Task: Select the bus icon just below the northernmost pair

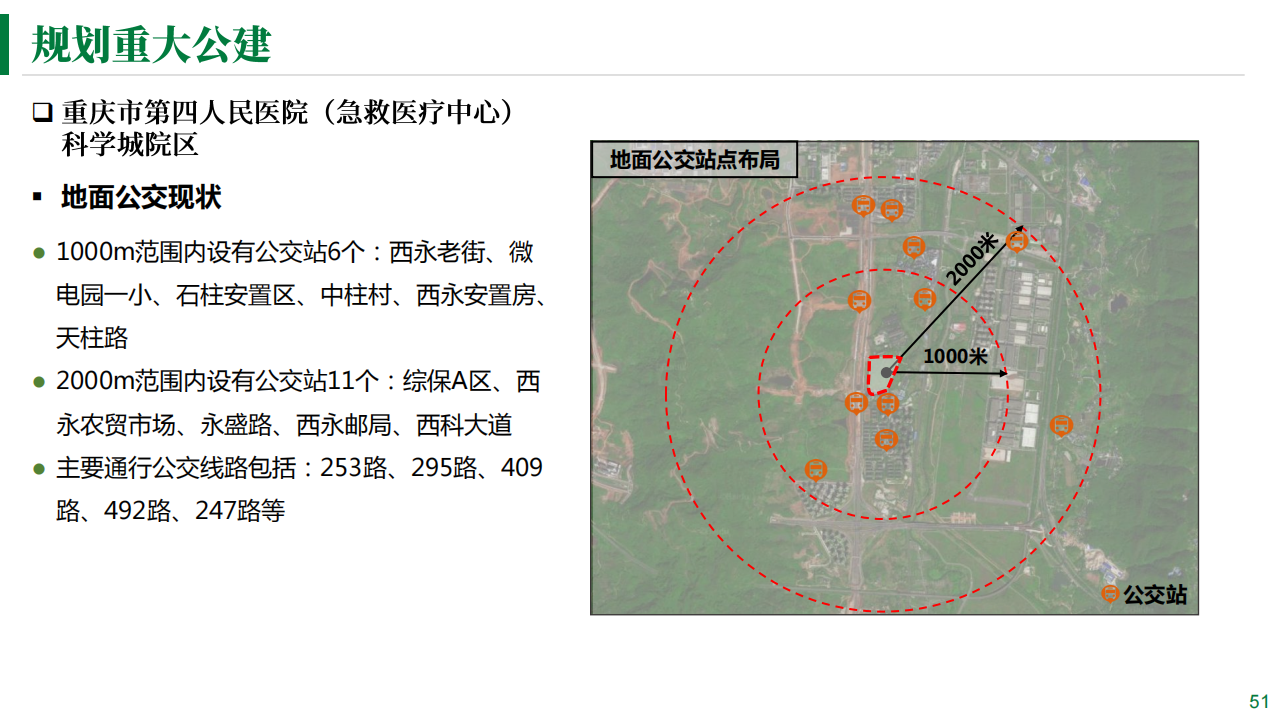Action: point(914,246)
